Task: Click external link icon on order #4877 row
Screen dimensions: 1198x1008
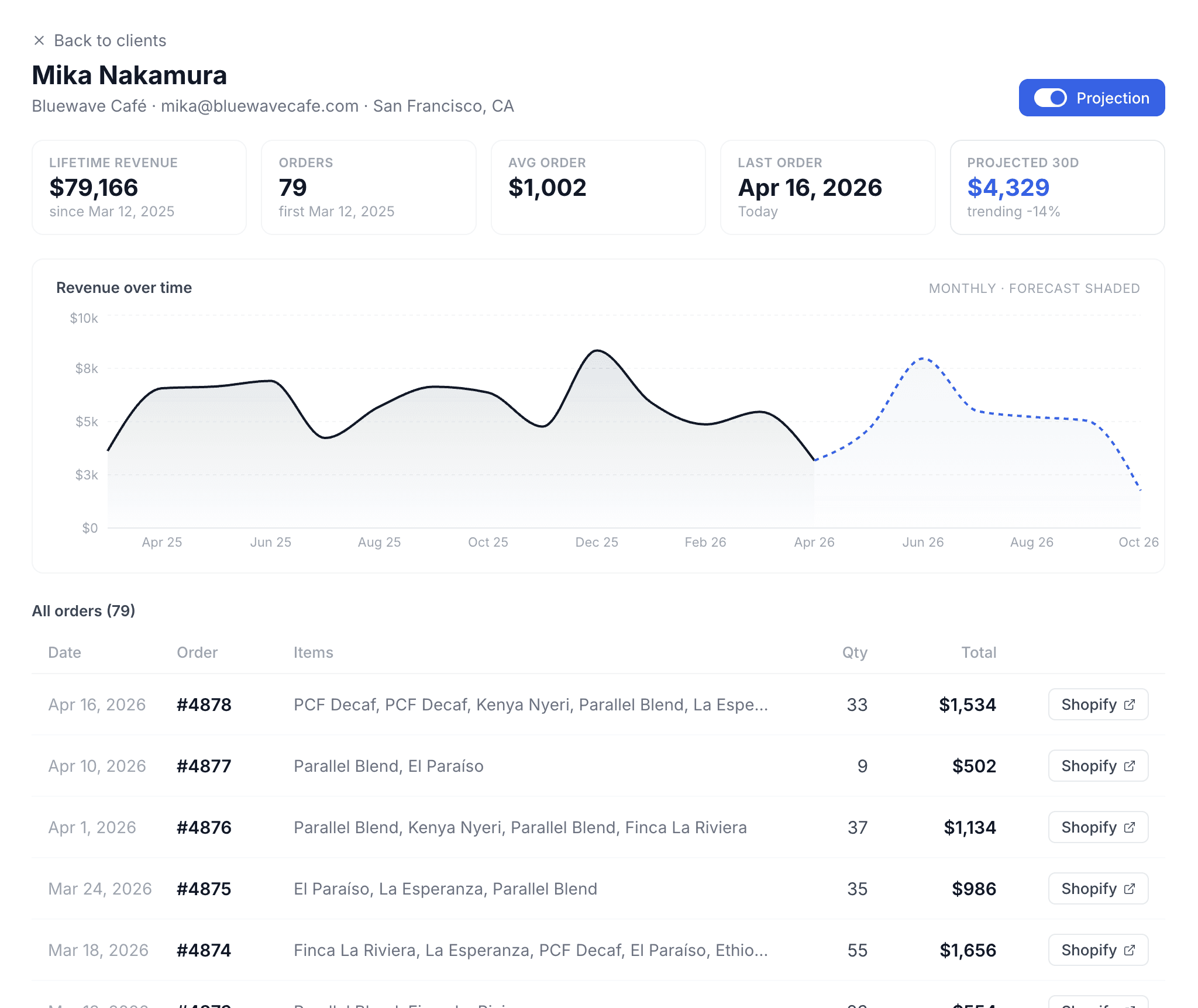Action: [x=1130, y=766]
